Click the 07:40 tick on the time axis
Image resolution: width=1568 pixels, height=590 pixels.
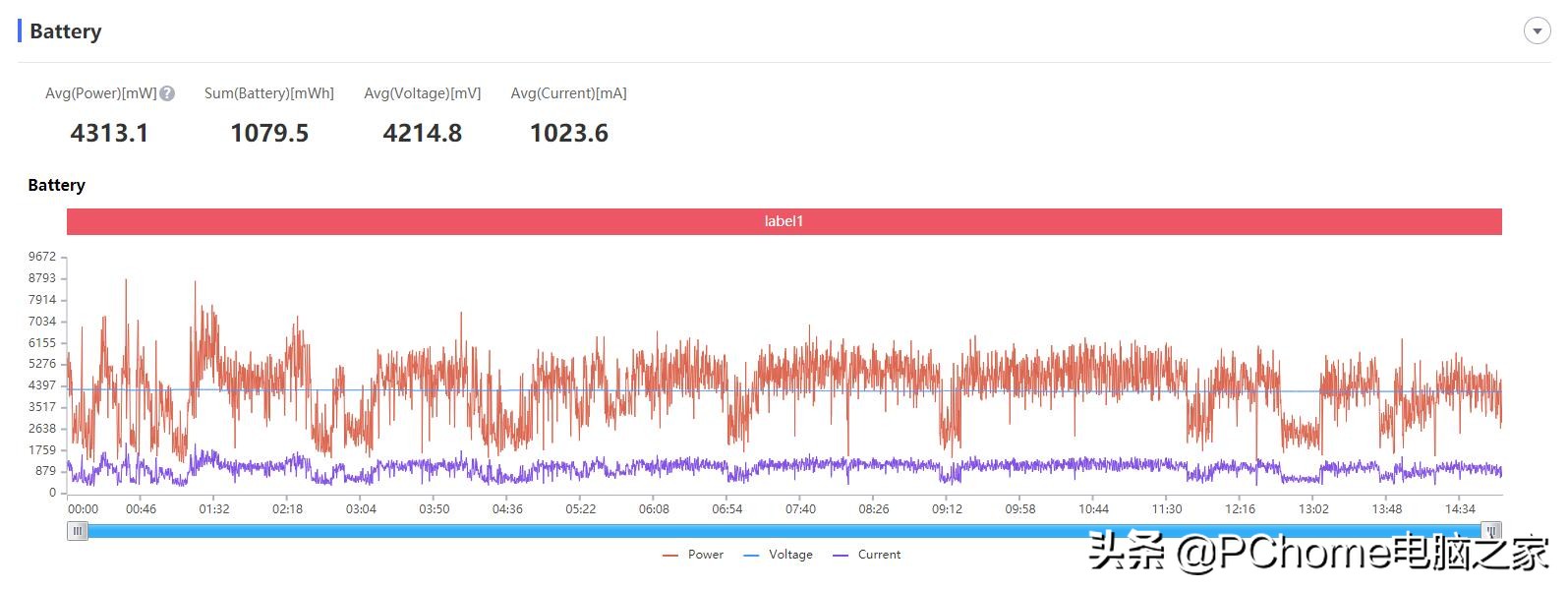[x=800, y=509]
